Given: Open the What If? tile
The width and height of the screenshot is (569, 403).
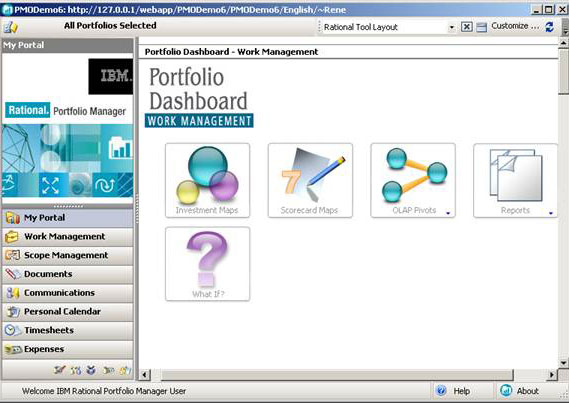Looking at the screenshot, I should (x=207, y=264).
